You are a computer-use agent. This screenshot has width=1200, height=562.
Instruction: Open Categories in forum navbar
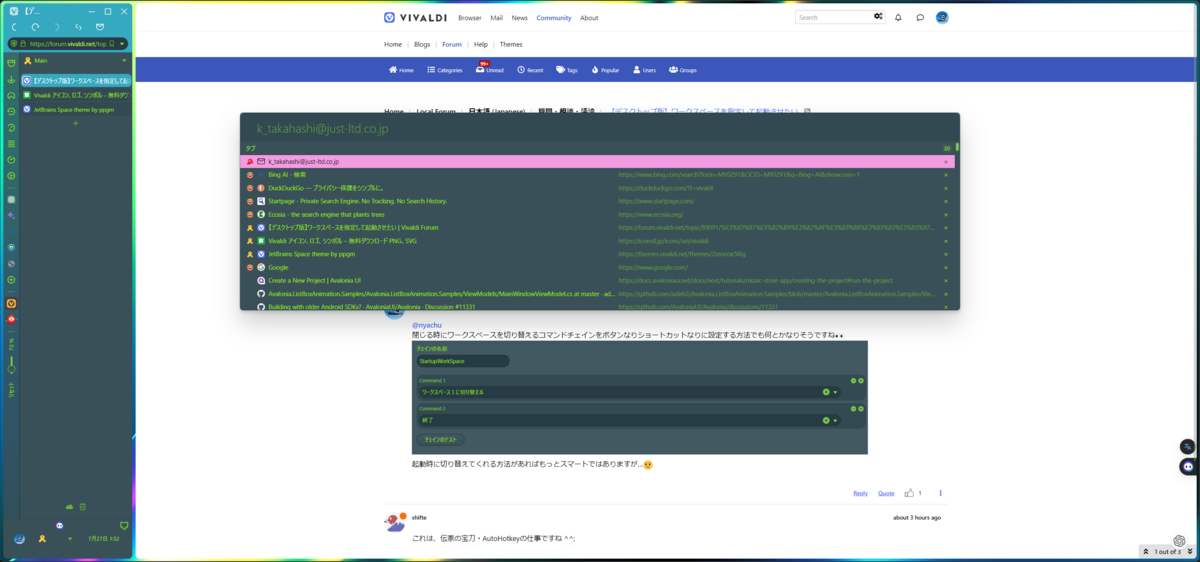[x=445, y=70]
